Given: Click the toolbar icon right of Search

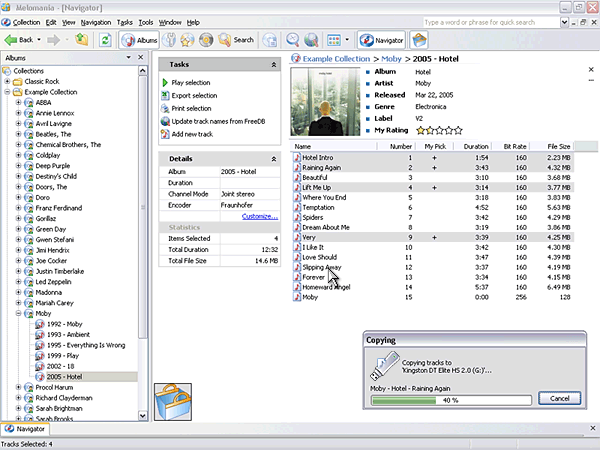Looking at the screenshot, I should tap(270, 40).
